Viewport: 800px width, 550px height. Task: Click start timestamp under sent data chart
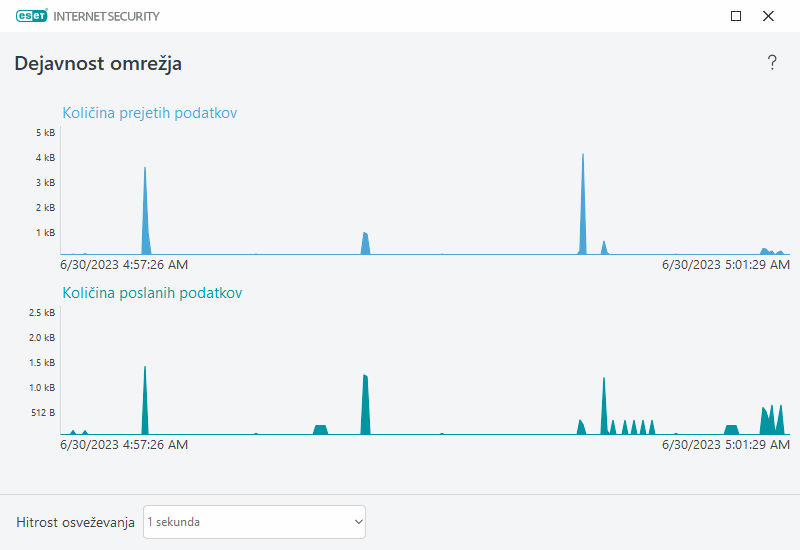click(124, 445)
